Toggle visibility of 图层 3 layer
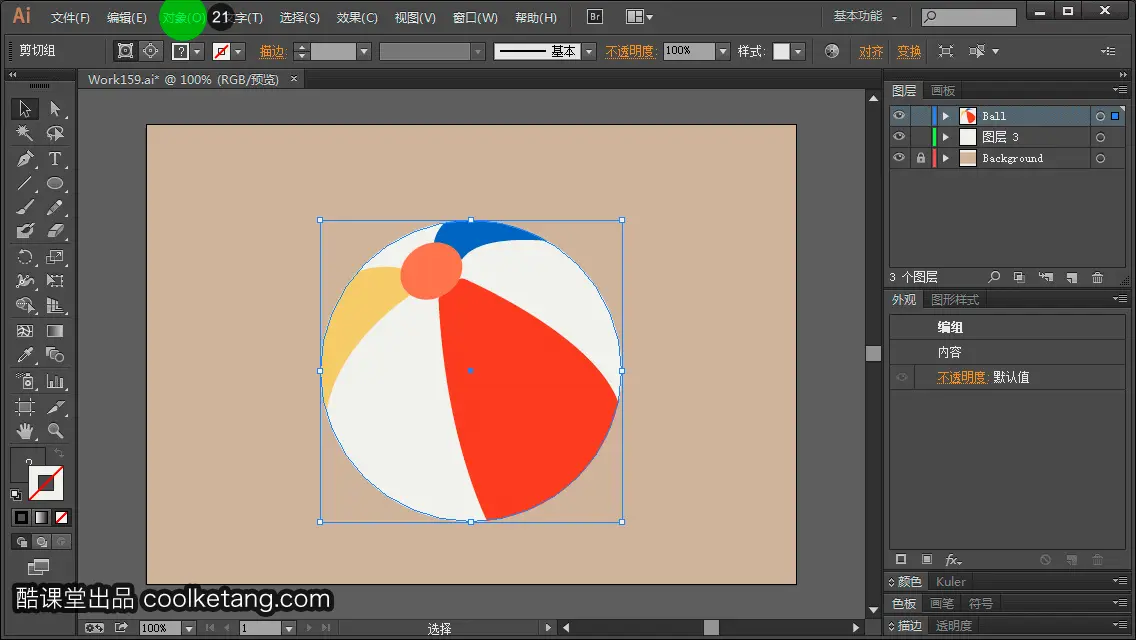This screenshot has height=640, width=1136. [x=899, y=137]
